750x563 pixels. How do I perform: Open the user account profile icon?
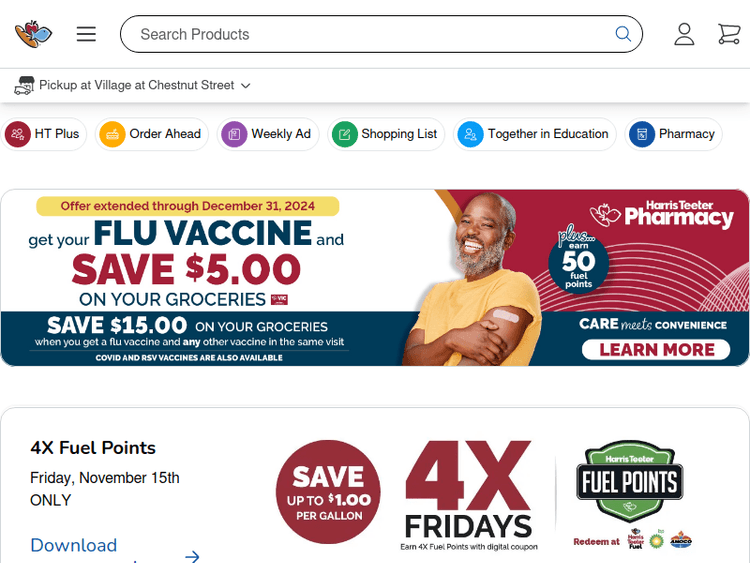684,34
